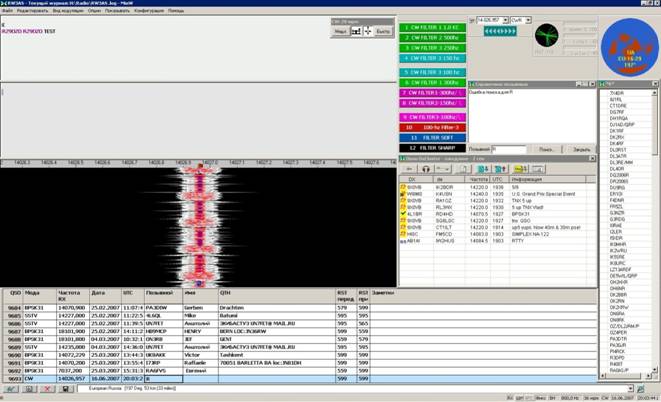Click red macro 10 100-hz Filter-3
The image size is (661, 402).
(x=433, y=127)
